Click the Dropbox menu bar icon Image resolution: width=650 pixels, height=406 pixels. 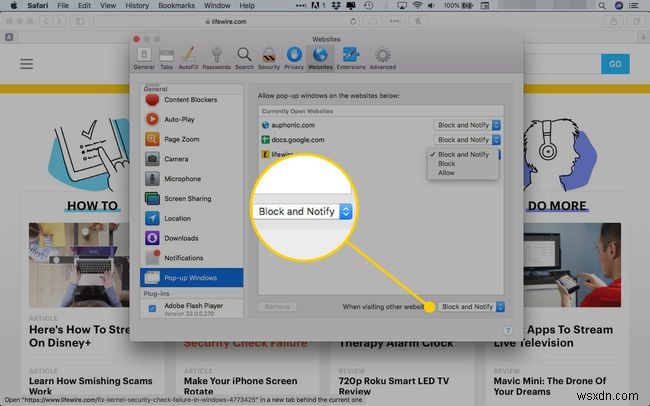pos(336,6)
